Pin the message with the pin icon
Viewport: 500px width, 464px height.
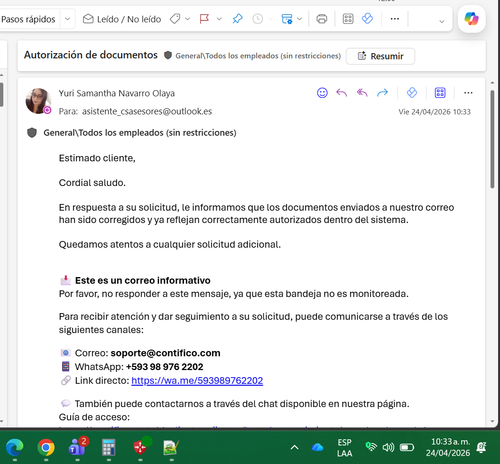237,19
